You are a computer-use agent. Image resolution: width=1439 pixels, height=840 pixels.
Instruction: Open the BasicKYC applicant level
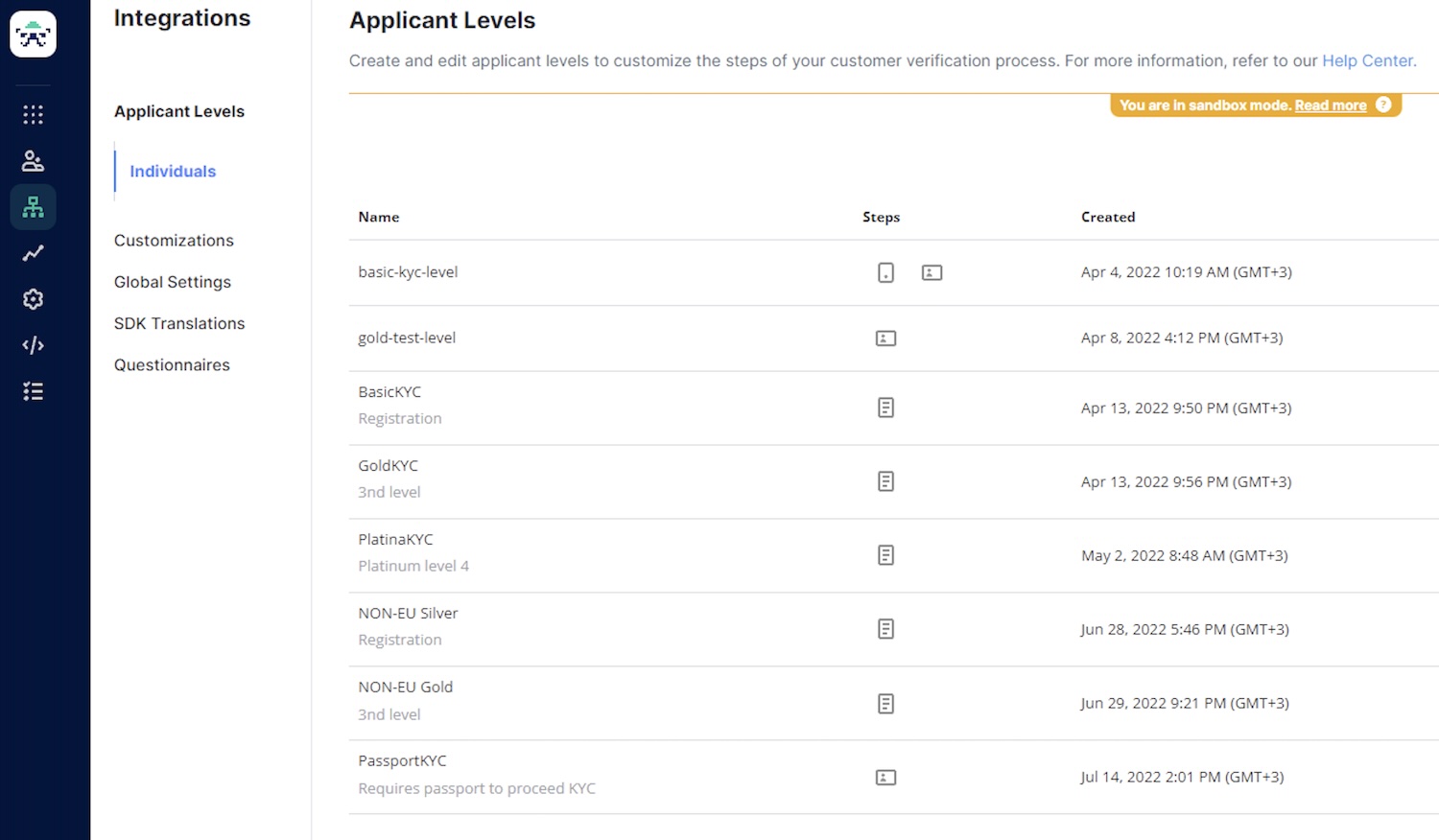pos(389,392)
